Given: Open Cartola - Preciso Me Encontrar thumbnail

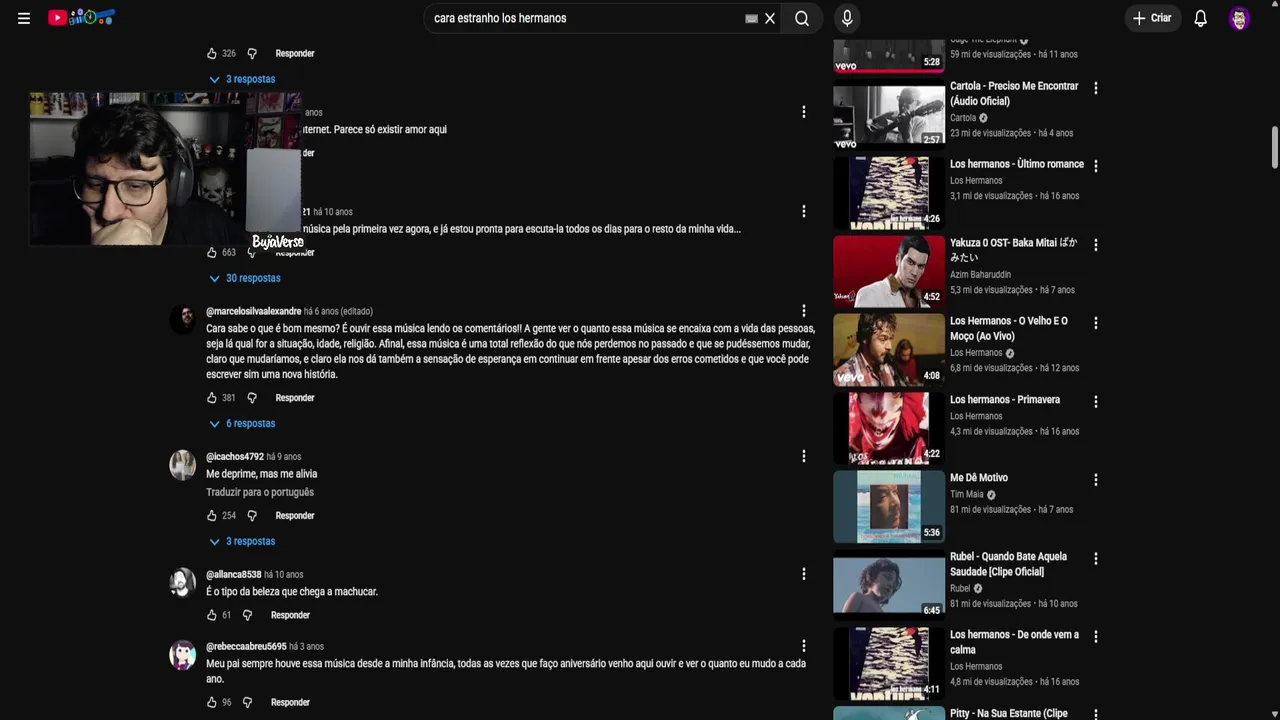Looking at the screenshot, I should pos(889,116).
